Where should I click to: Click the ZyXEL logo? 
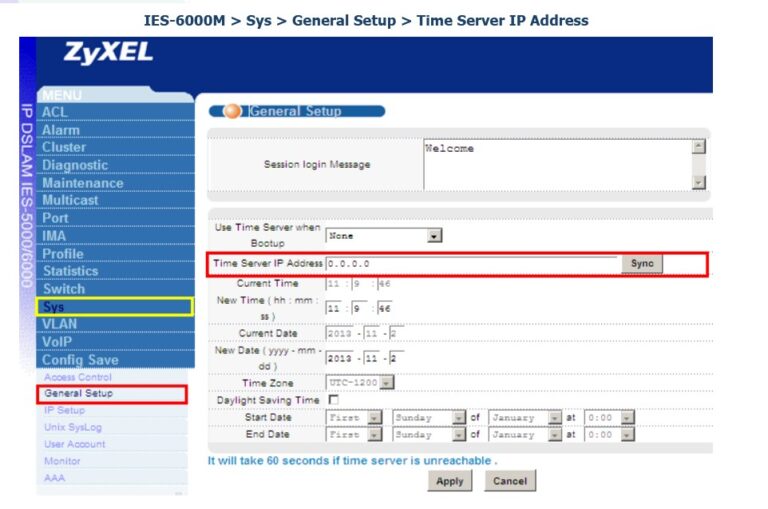point(108,52)
